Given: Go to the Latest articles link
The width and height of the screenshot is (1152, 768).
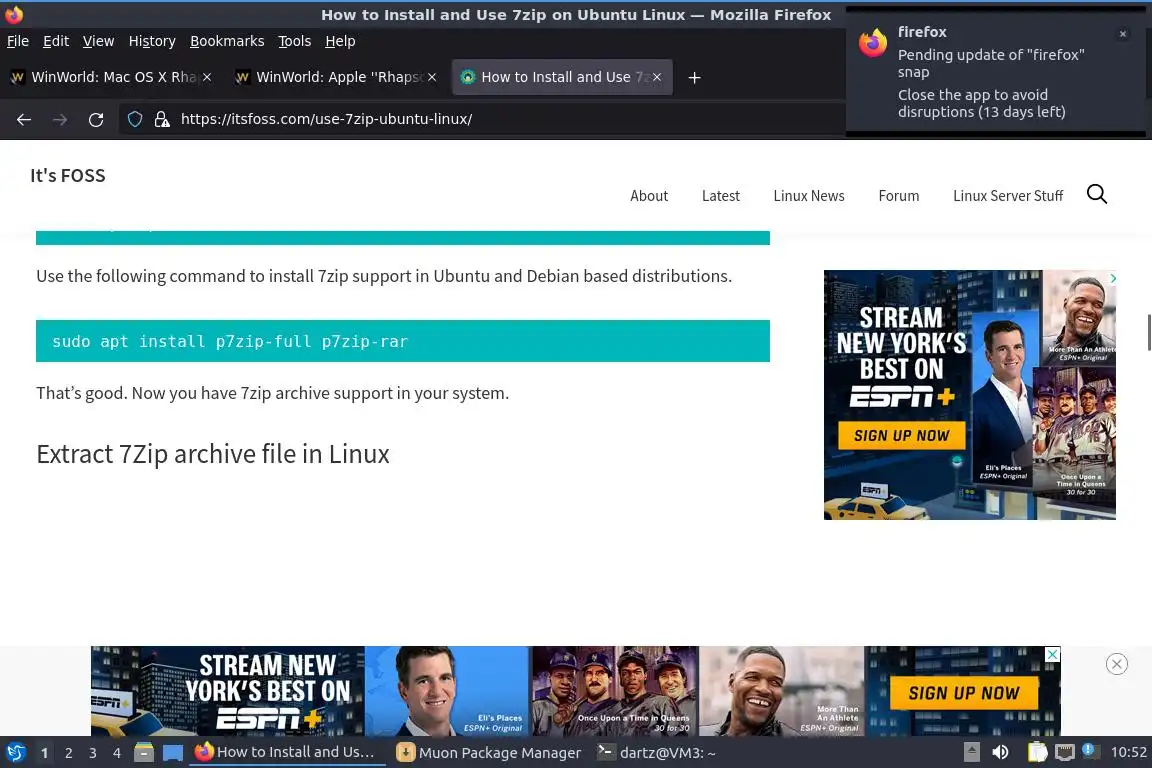Looking at the screenshot, I should [721, 196].
